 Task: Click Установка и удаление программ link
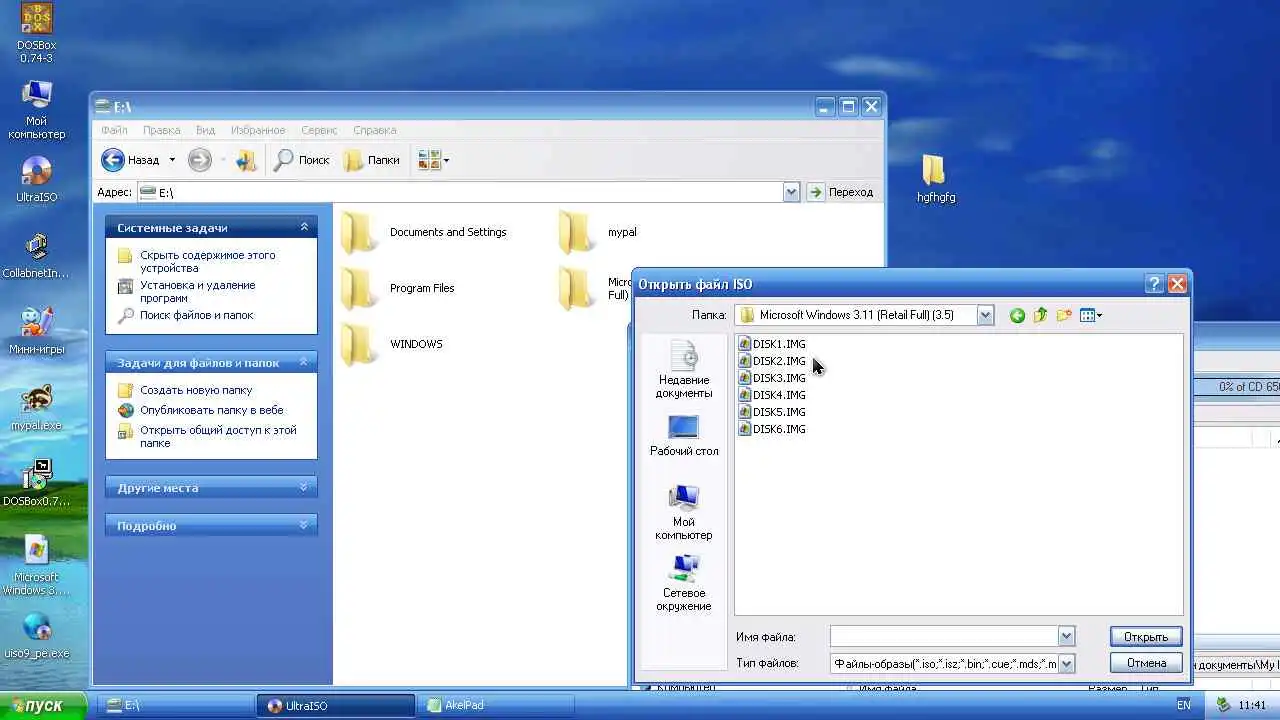click(197, 292)
